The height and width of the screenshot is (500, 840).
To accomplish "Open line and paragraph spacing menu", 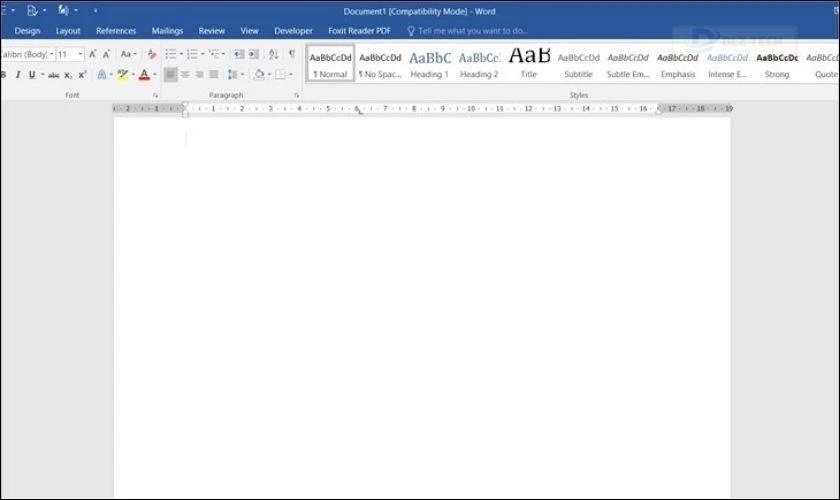I will tap(235, 75).
